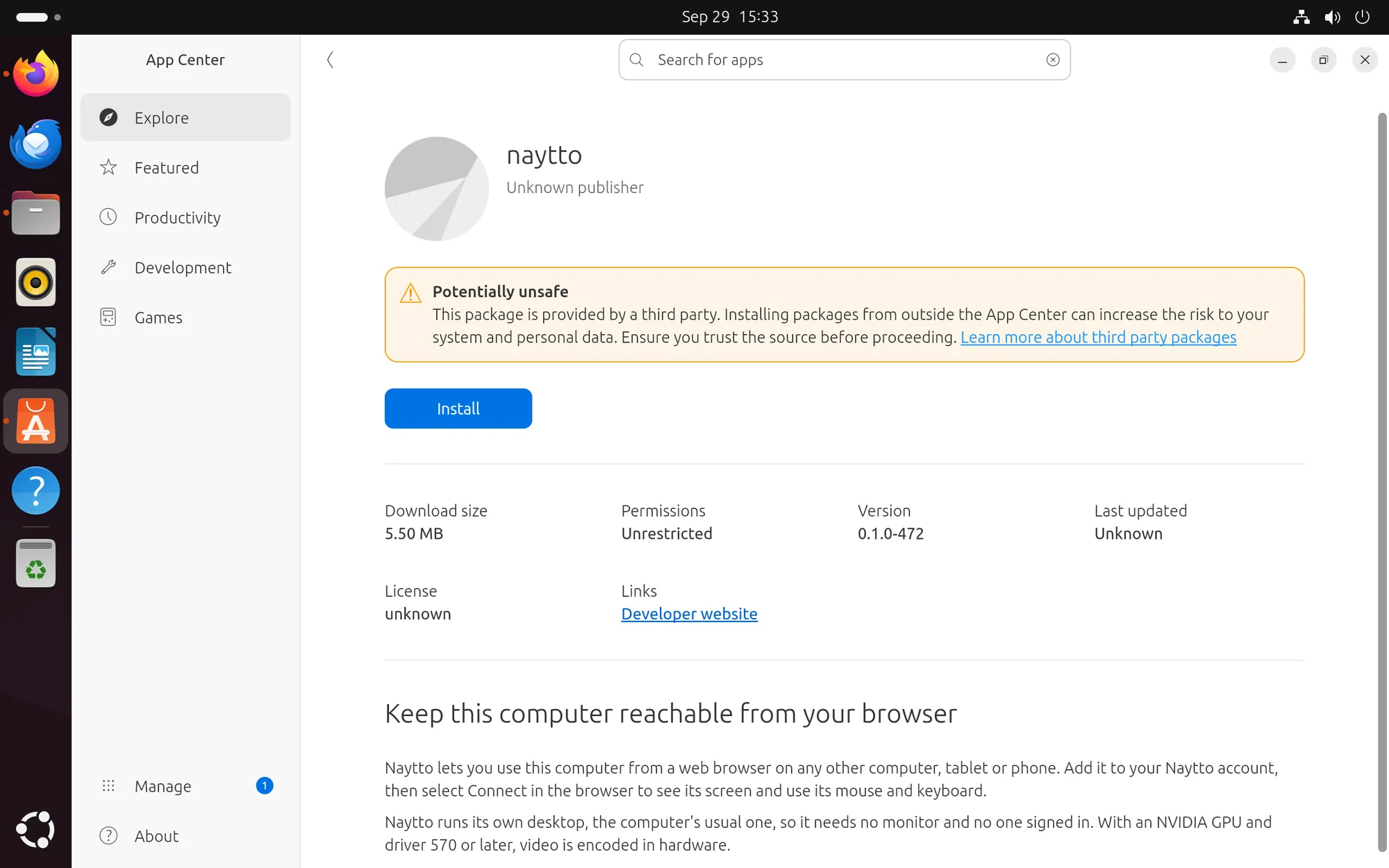Screen dimensions: 1389x868
Task: Open the volume tray icon
Action: pyautogui.click(x=1332, y=17)
